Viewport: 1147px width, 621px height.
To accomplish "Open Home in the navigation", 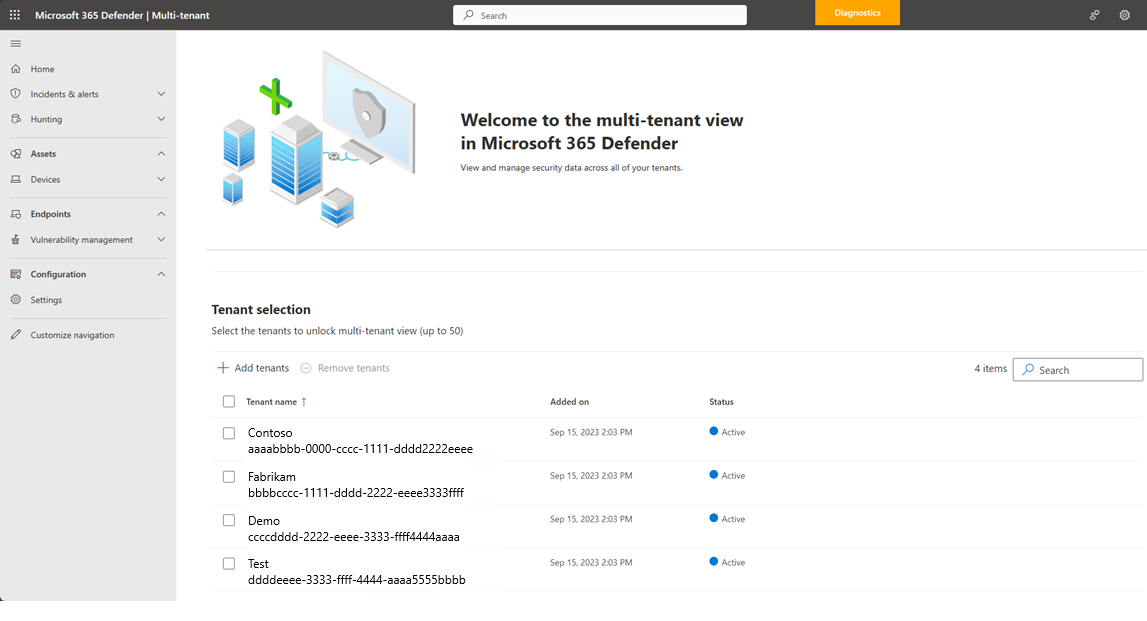I will click(42, 69).
